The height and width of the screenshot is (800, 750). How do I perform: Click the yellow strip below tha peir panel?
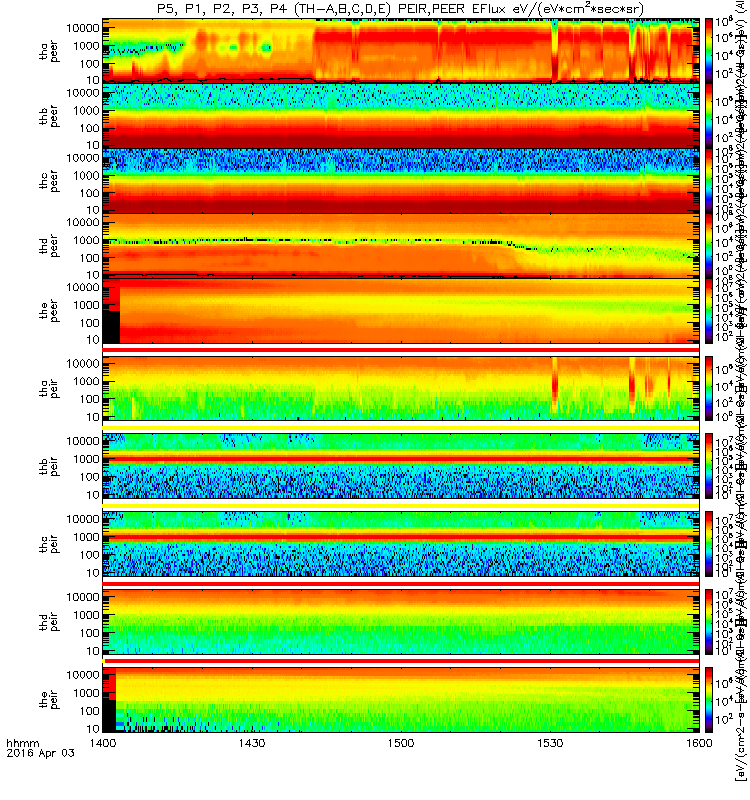pos(401,428)
